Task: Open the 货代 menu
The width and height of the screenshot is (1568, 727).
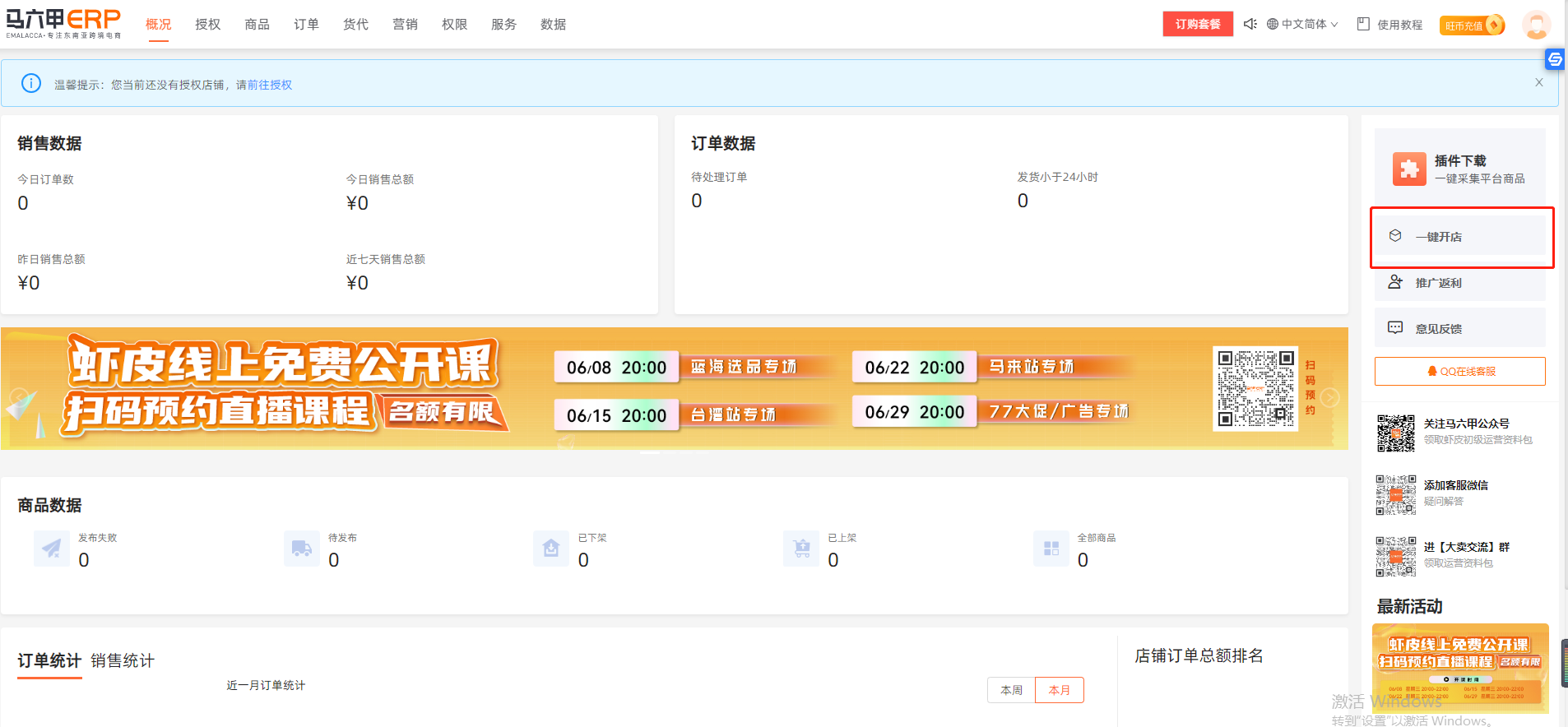Action: coord(356,25)
